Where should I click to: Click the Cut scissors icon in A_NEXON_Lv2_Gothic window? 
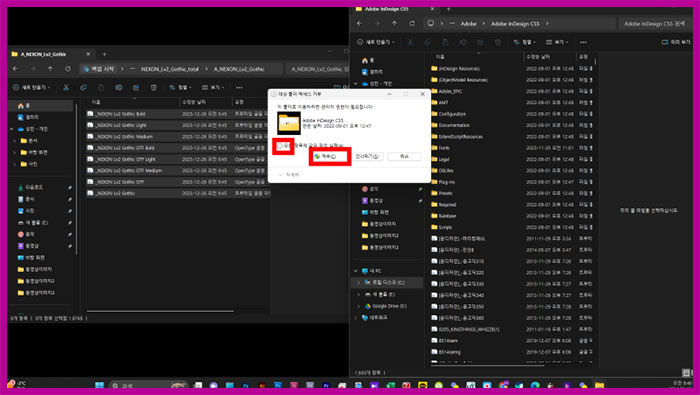(x=66, y=87)
